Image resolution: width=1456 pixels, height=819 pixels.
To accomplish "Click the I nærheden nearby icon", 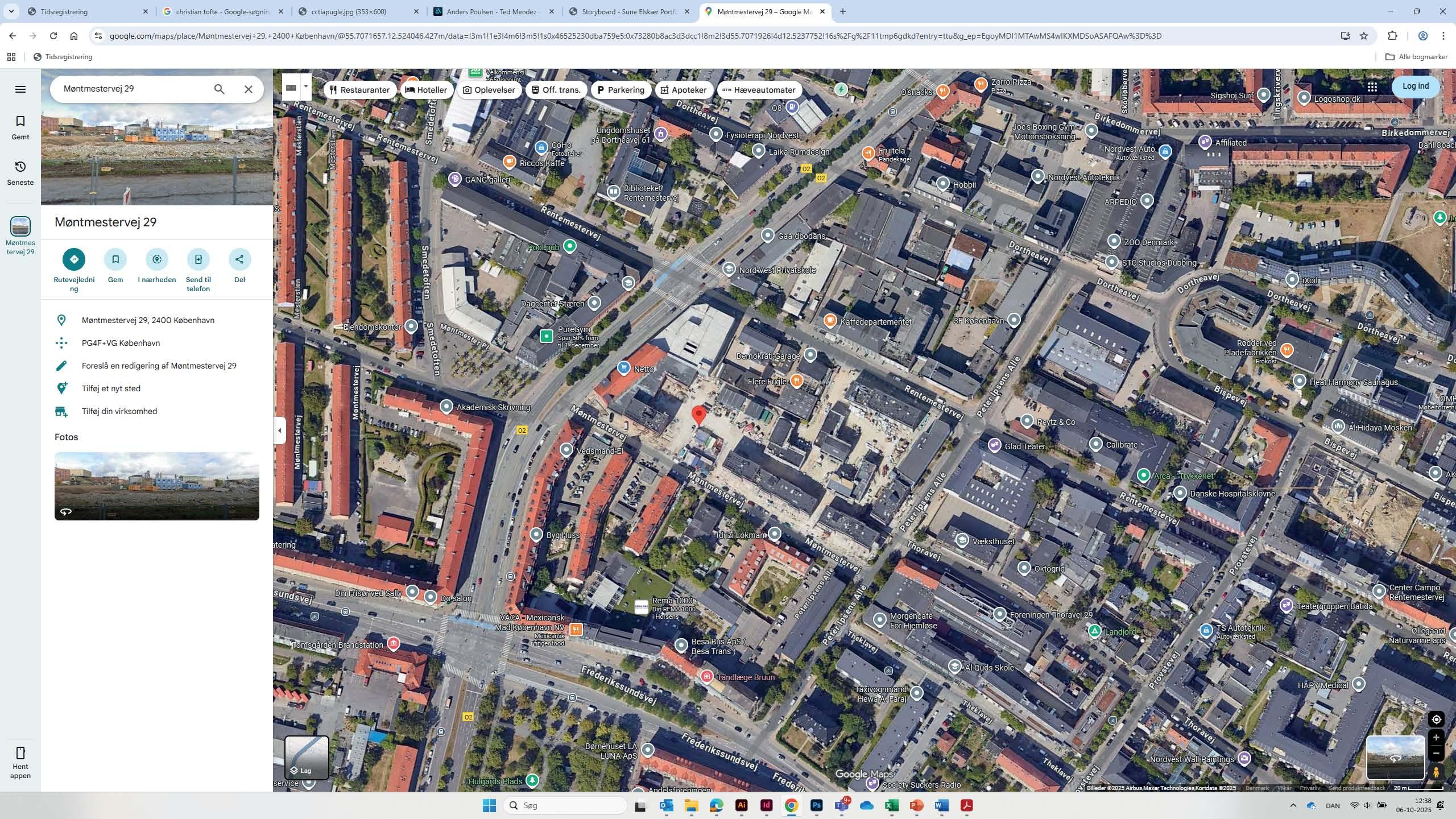I will [157, 259].
